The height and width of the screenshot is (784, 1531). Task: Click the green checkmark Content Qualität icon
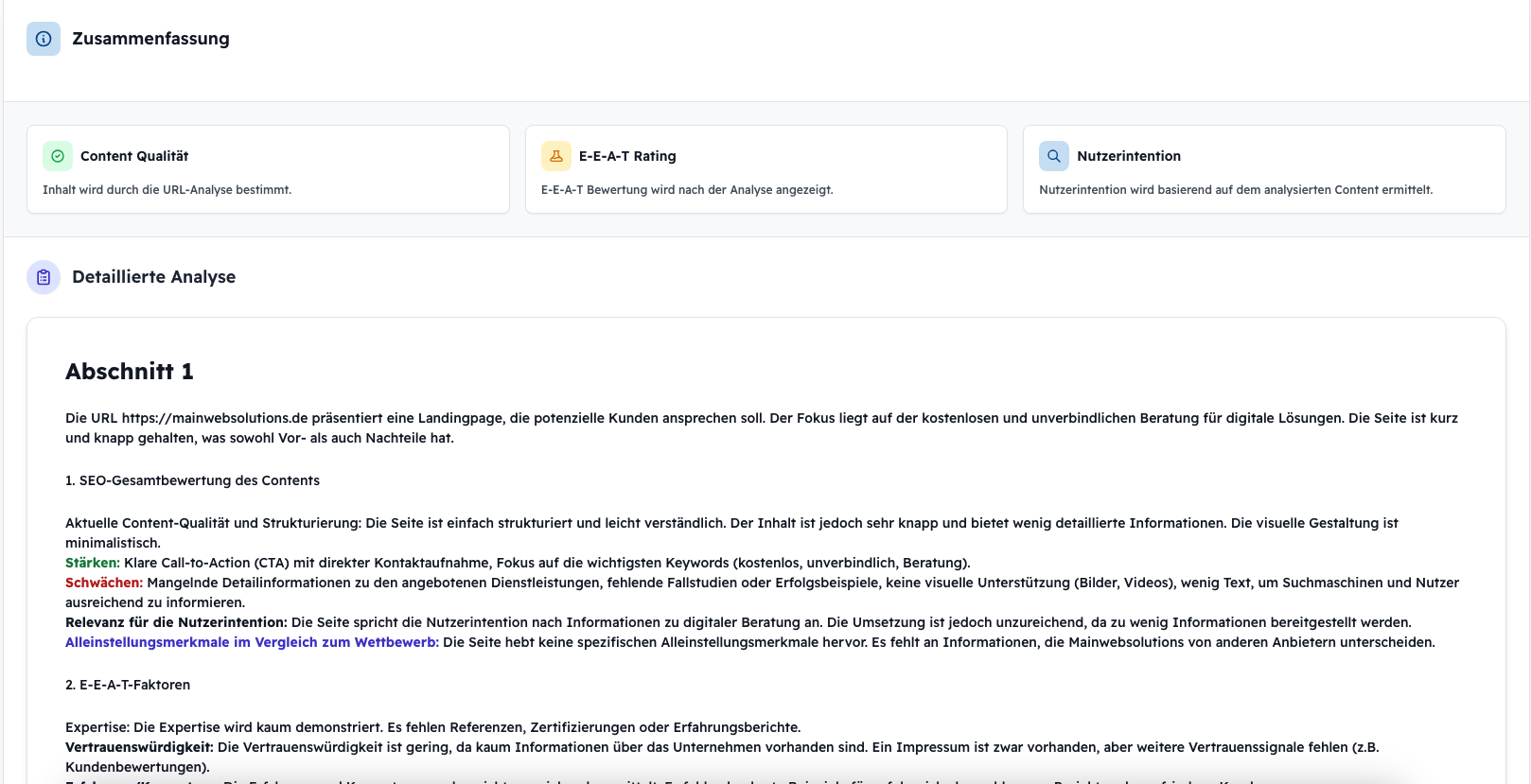[x=58, y=156]
